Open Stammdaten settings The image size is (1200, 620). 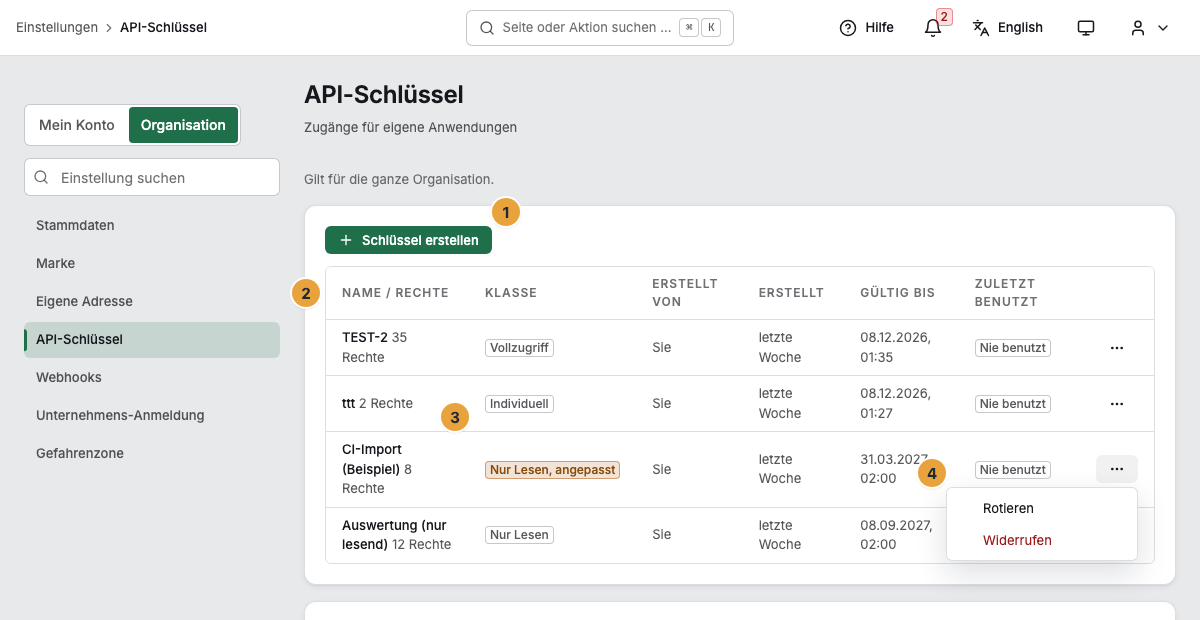(152, 225)
